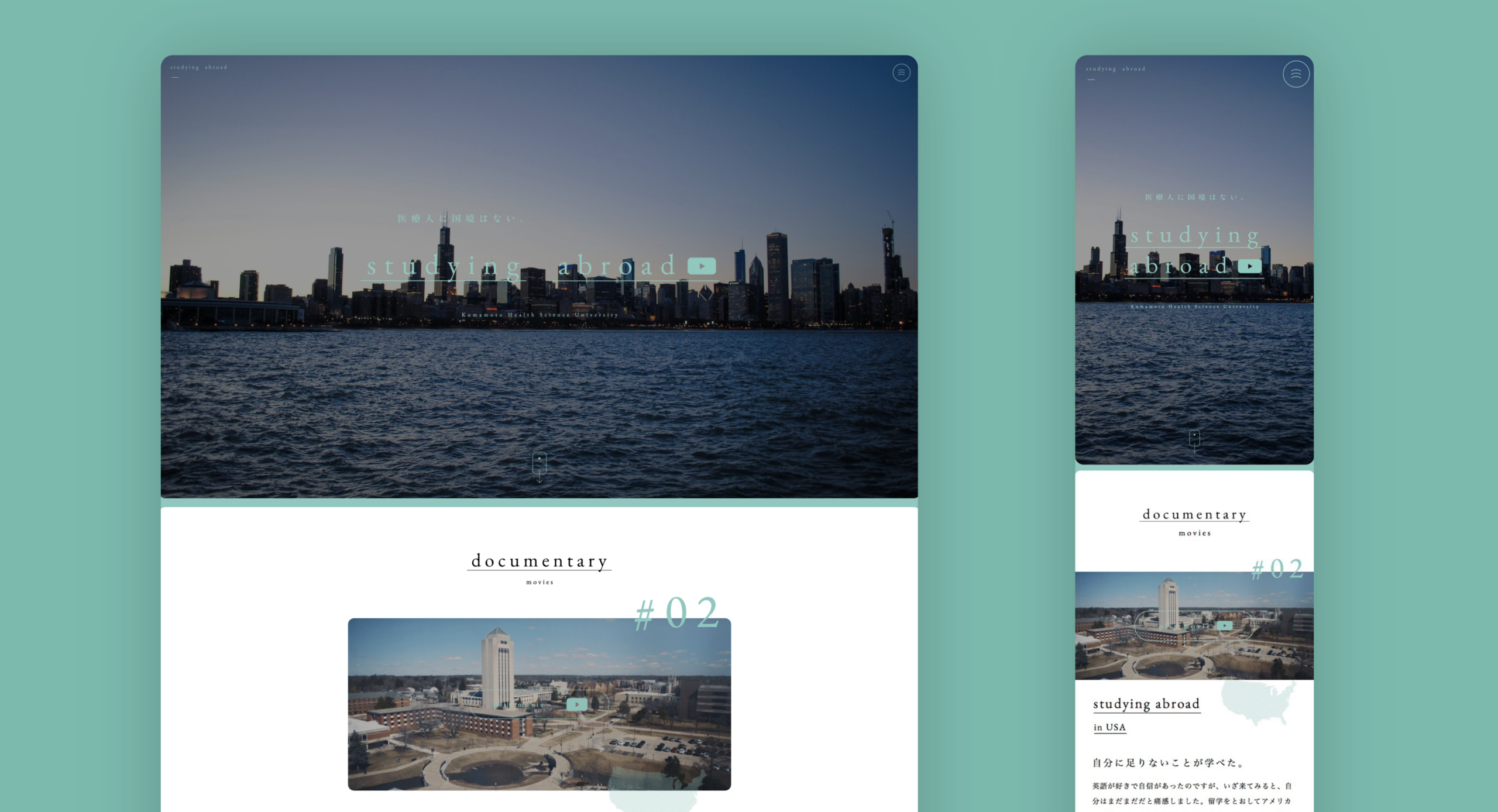Image resolution: width=1498 pixels, height=812 pixels.
Task: Click the small 'studying abroad' logo on desktop
Action: (x=198, y=68)
